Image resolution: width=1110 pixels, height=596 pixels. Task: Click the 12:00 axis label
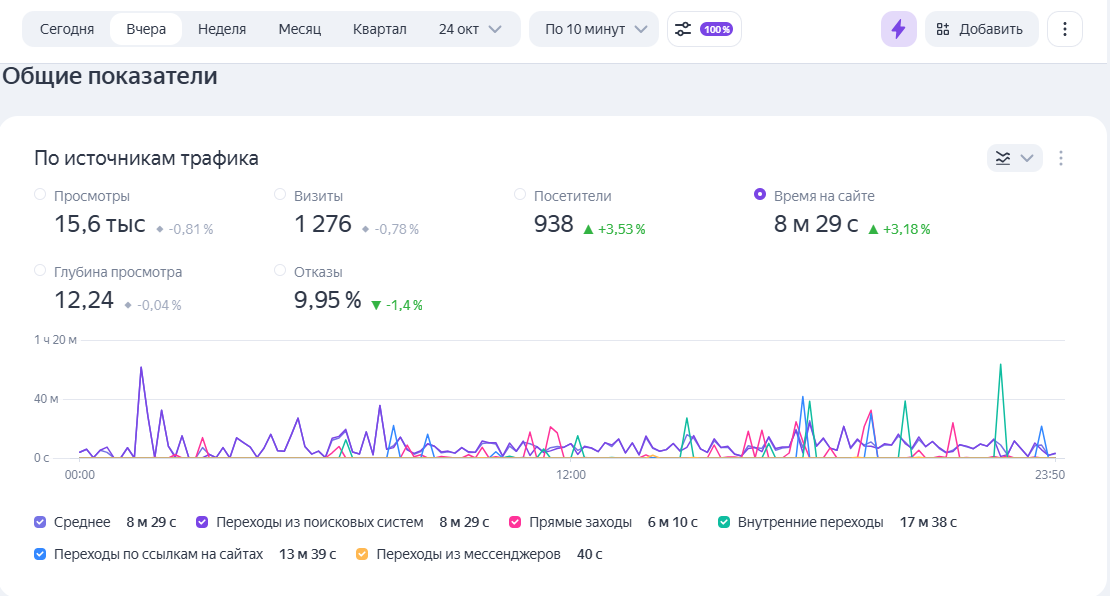pos(571,475)
